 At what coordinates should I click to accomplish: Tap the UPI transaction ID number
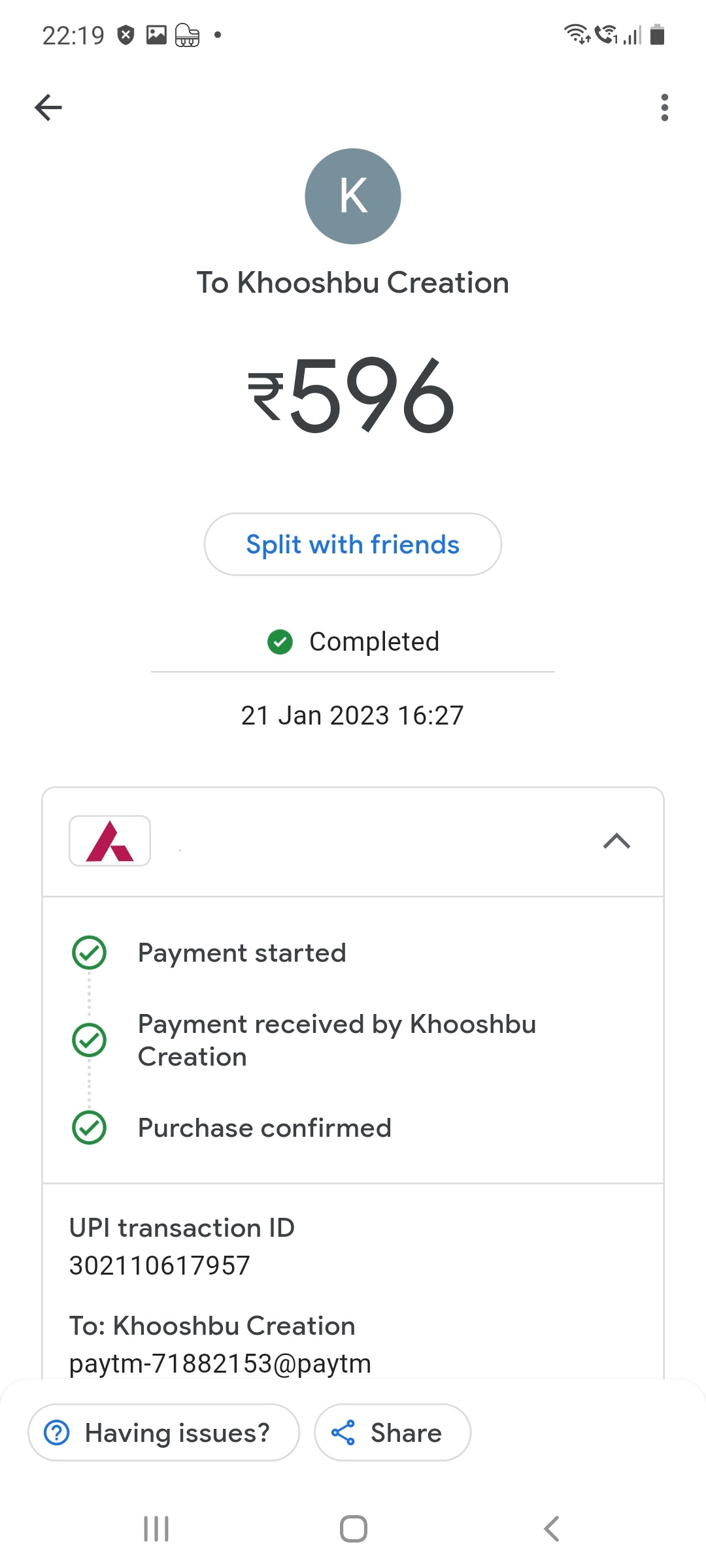pos(160,1266)
